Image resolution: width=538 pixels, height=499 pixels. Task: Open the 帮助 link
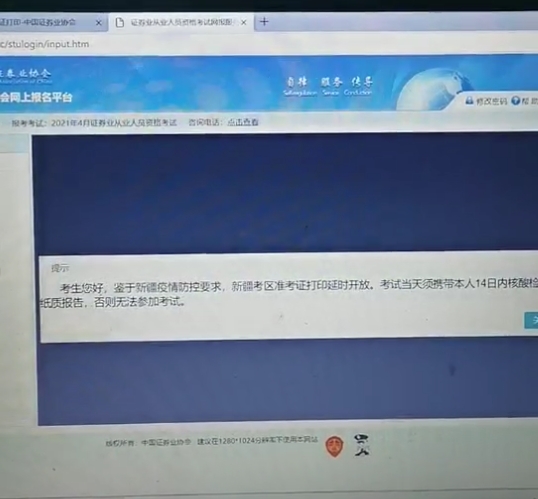[529, 101]
